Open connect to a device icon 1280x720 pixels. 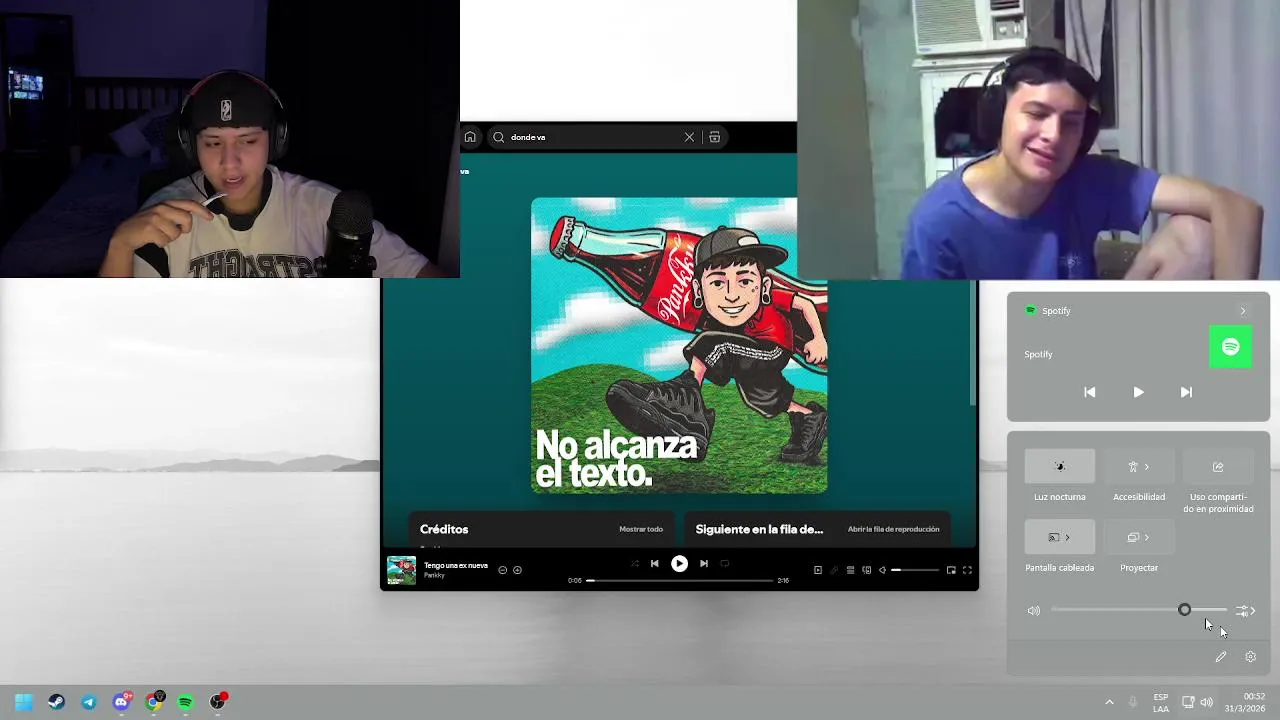click(866, 570)
